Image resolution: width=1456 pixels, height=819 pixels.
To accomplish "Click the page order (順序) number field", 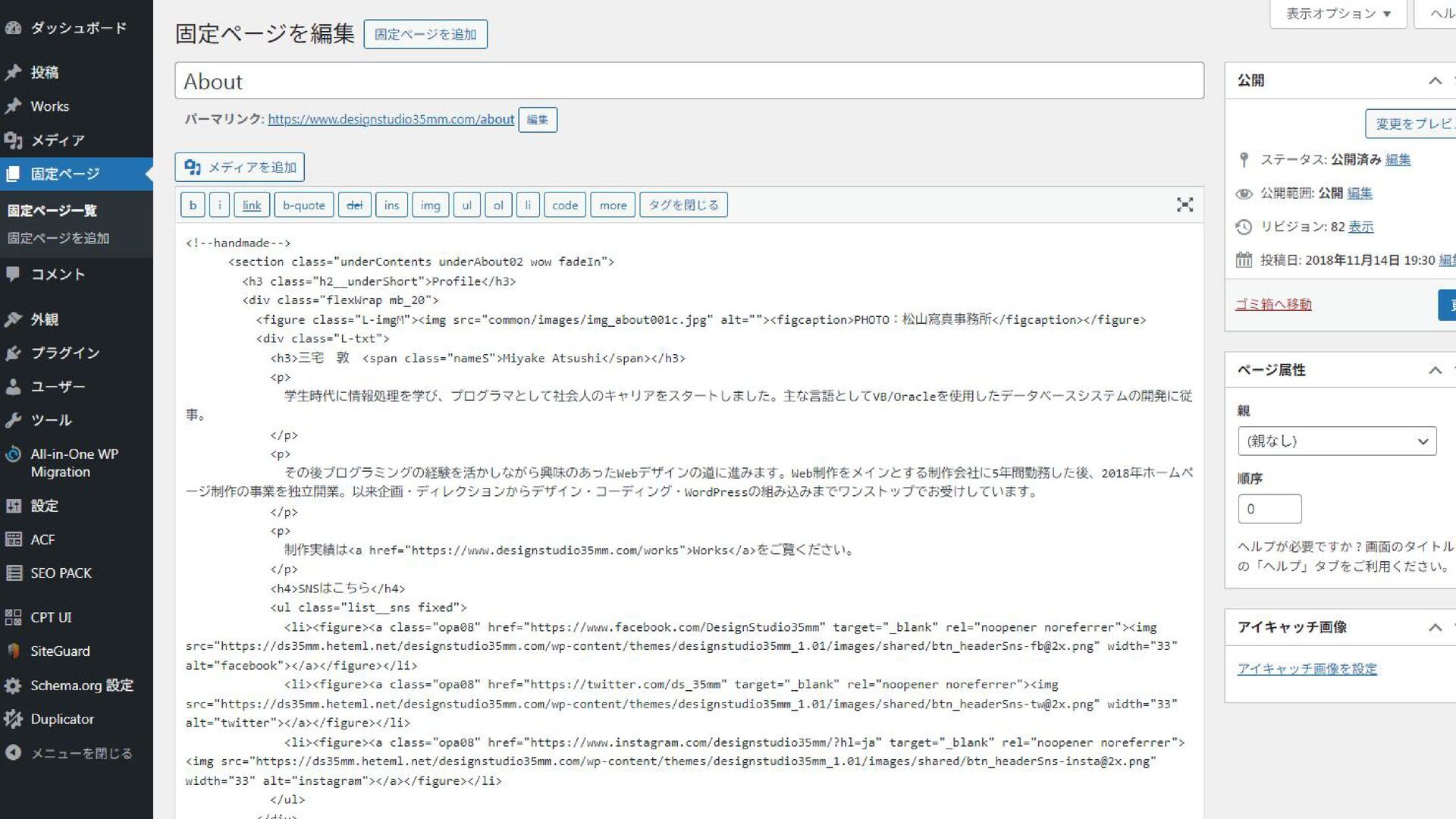I will (x=1269, y=509).
